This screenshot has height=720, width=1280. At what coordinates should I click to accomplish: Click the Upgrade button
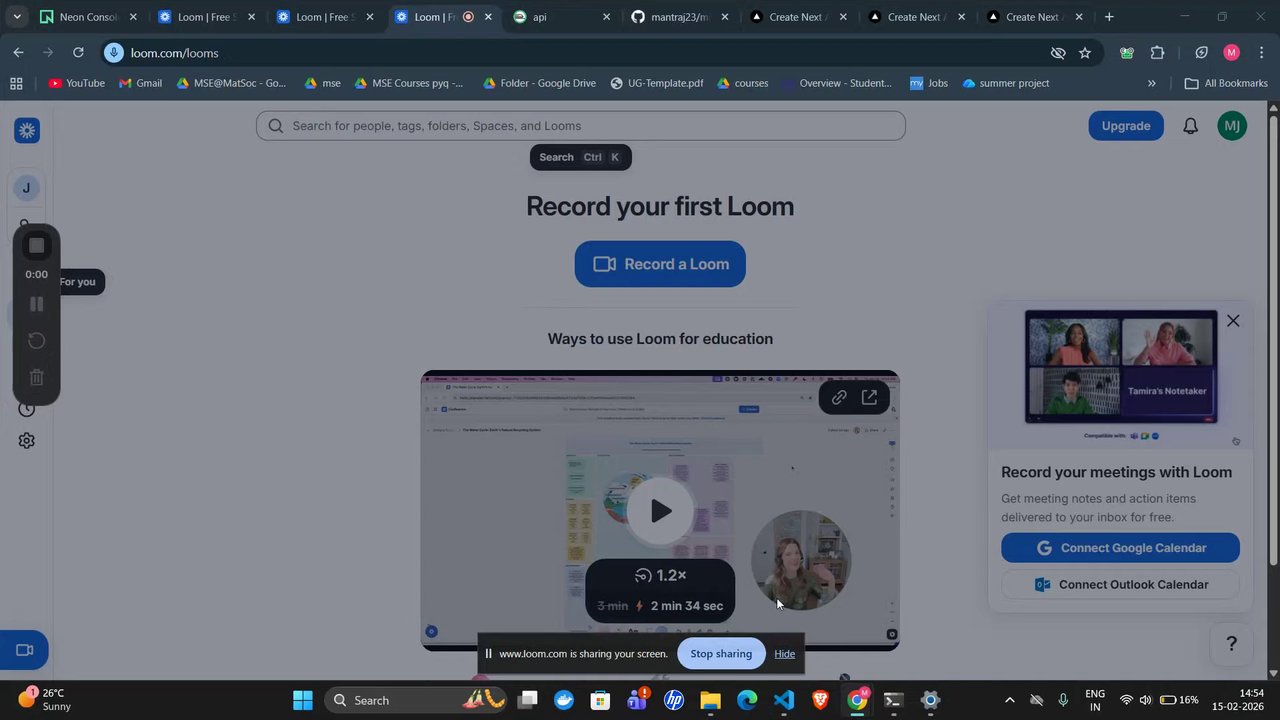tap(1126, 126)
